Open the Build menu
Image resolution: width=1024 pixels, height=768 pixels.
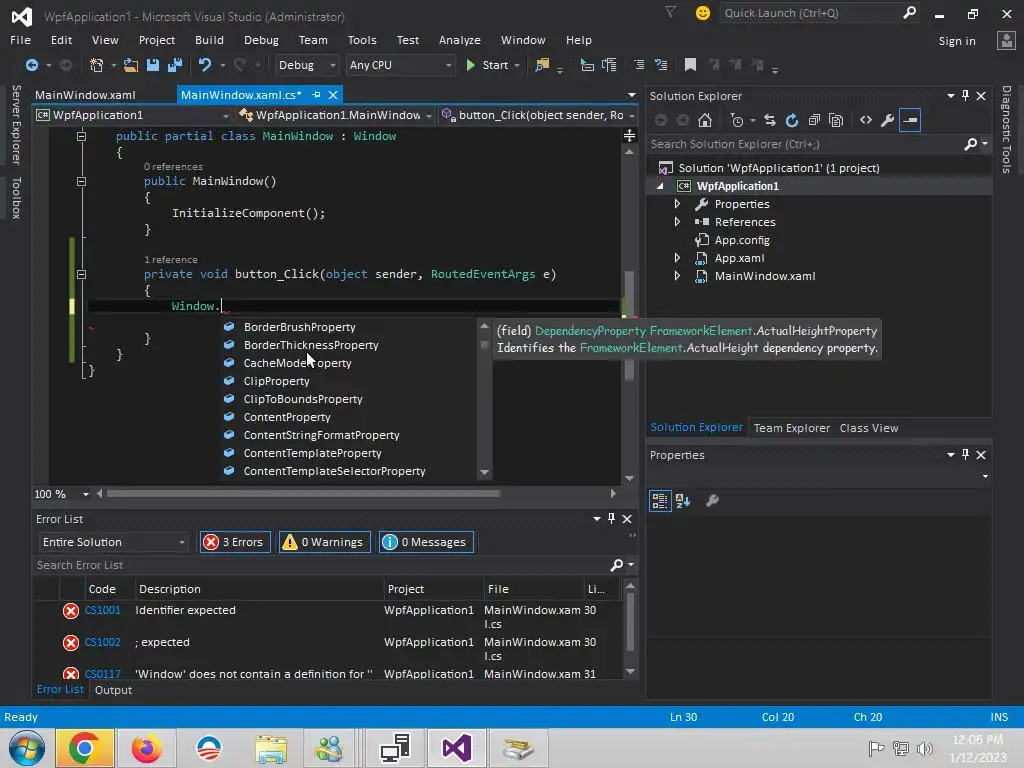[x=209, y=40]
